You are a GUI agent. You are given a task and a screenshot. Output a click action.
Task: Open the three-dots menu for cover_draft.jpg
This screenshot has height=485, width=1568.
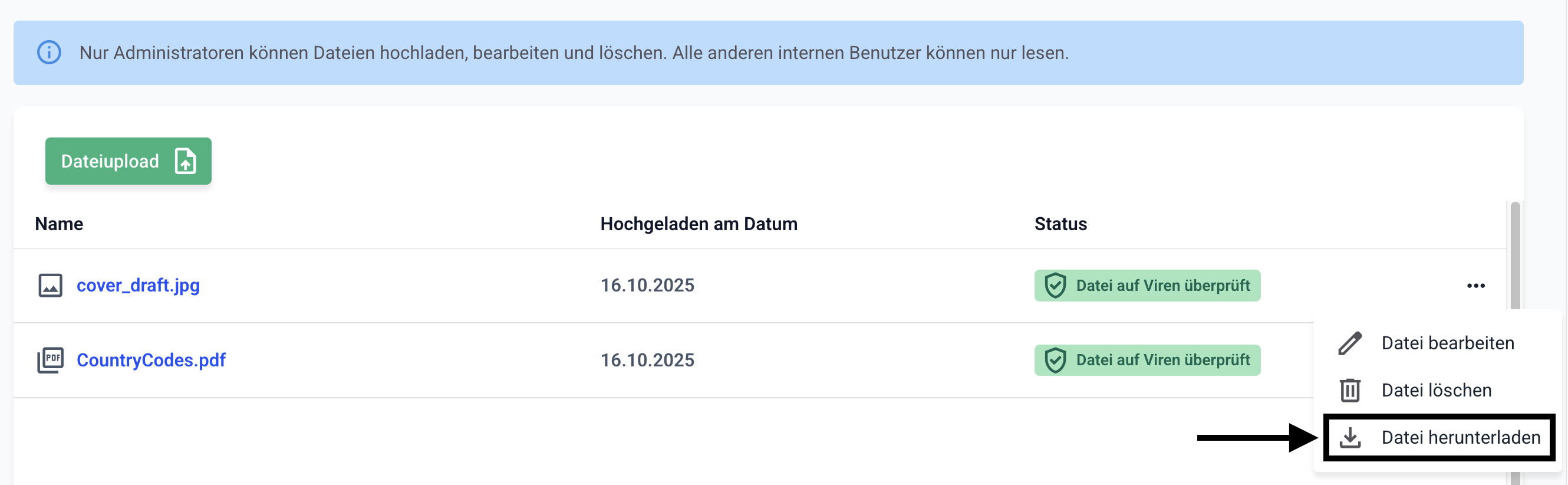pyautogui.click(x=1475, y=286)
